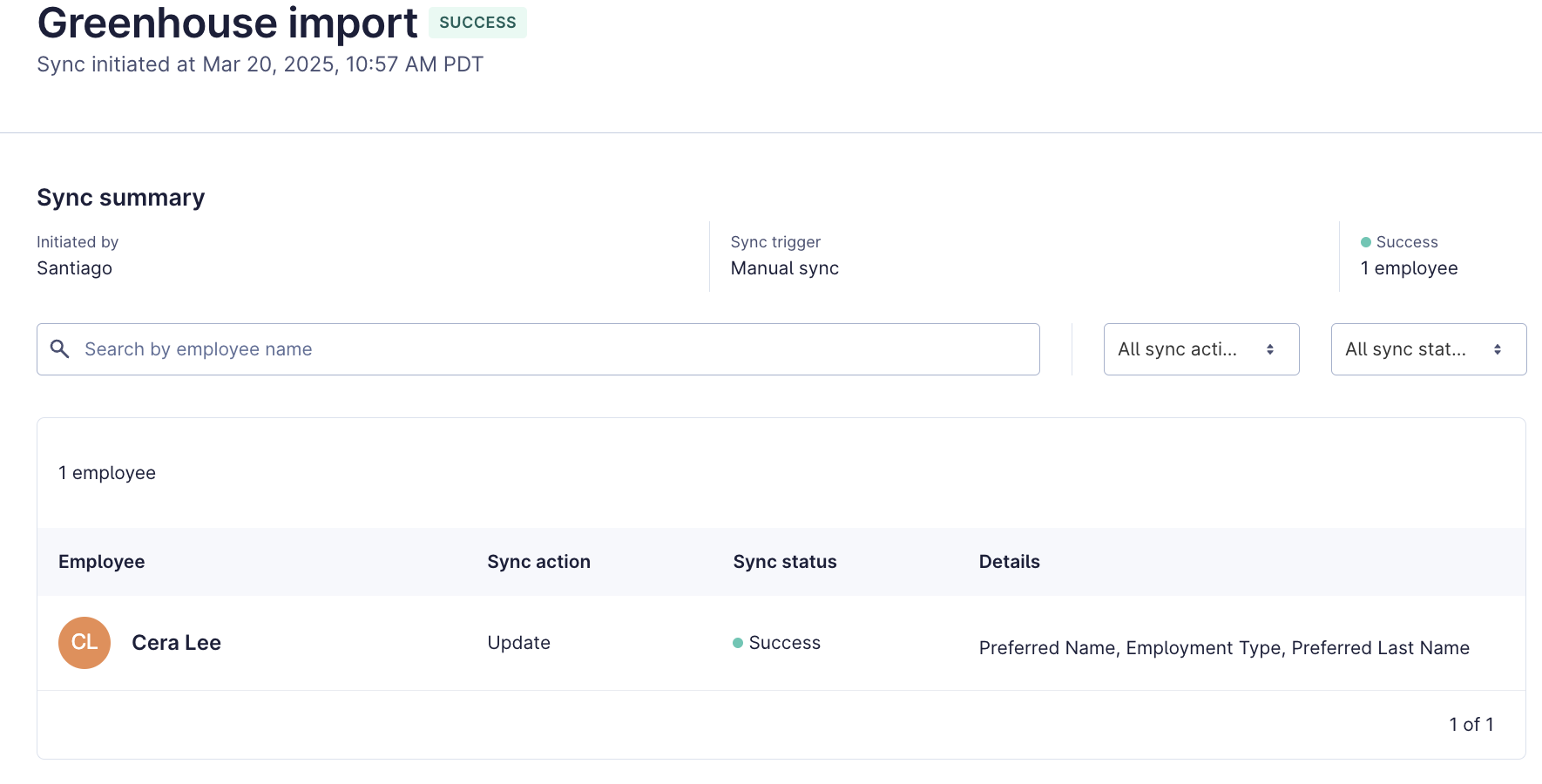Image resolution: width=1542 pixels, height=784 pixels.
Task: Click the Sync action column header
Action: click(538, 562)
